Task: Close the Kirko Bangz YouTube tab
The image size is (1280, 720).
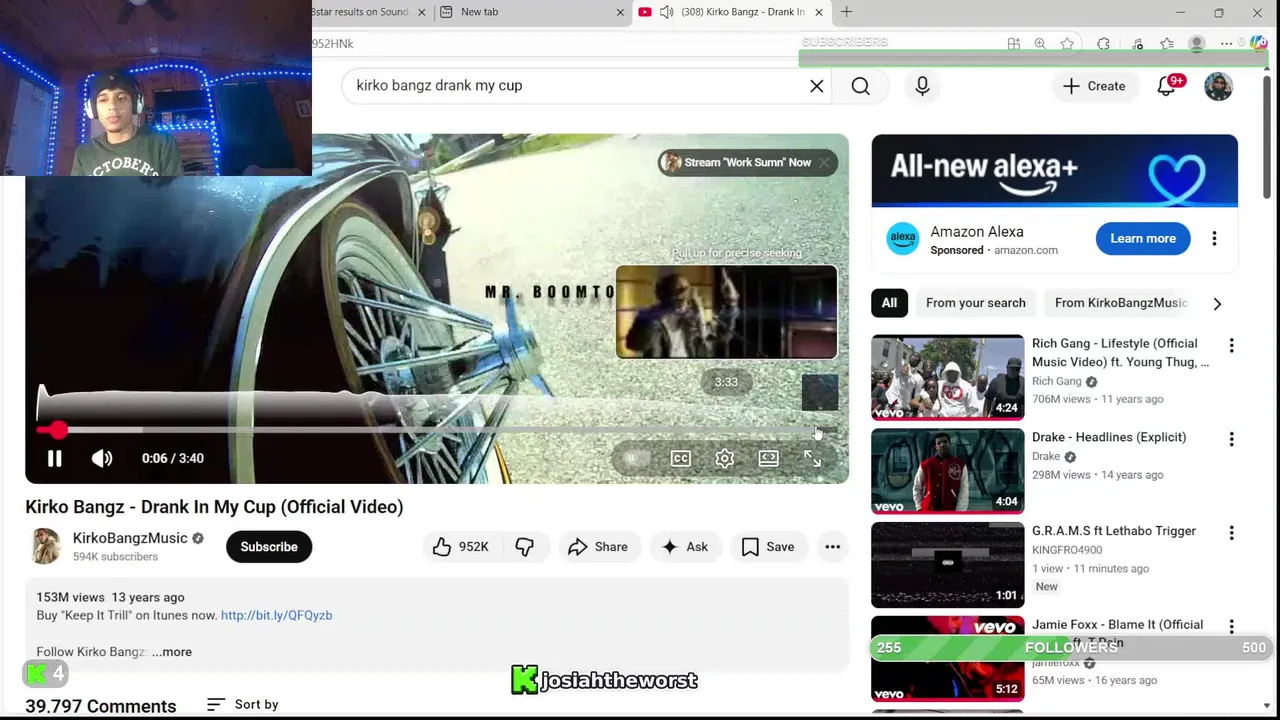Action: pyautogui.click(x=819, y=12)
